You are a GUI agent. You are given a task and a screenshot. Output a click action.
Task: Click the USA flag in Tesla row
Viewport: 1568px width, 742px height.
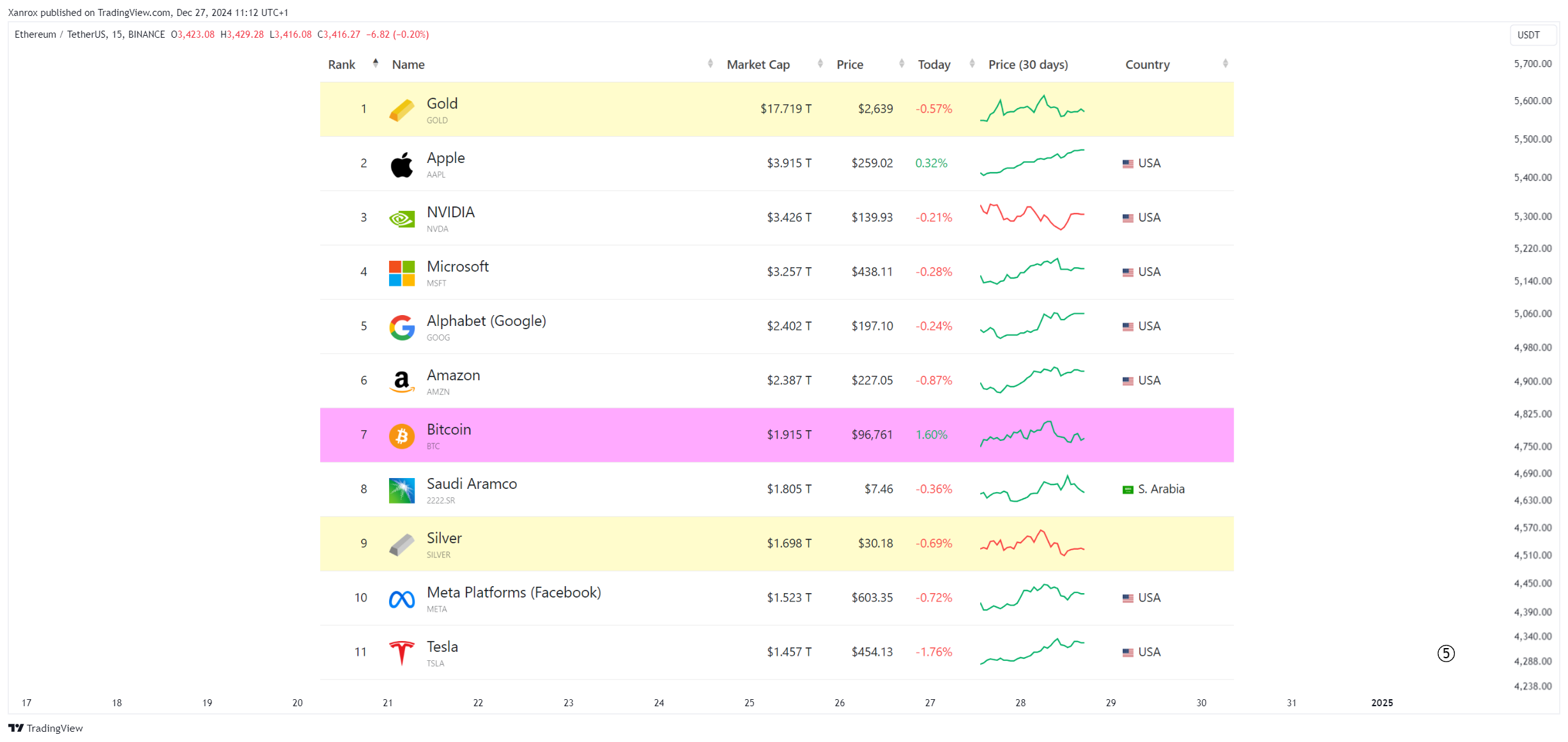click(x=1128, y=653)
